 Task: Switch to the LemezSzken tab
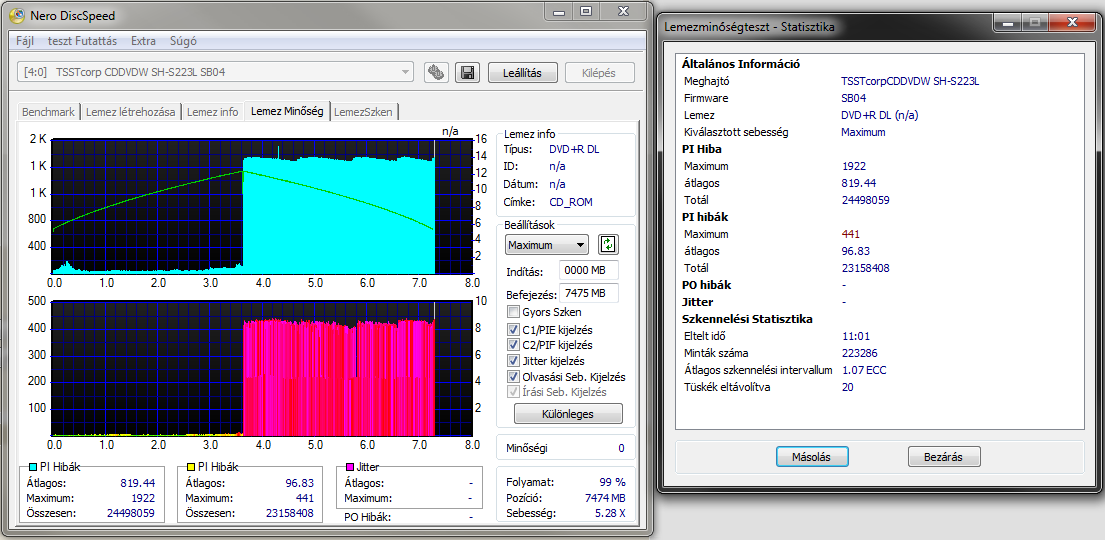point(365,111)
